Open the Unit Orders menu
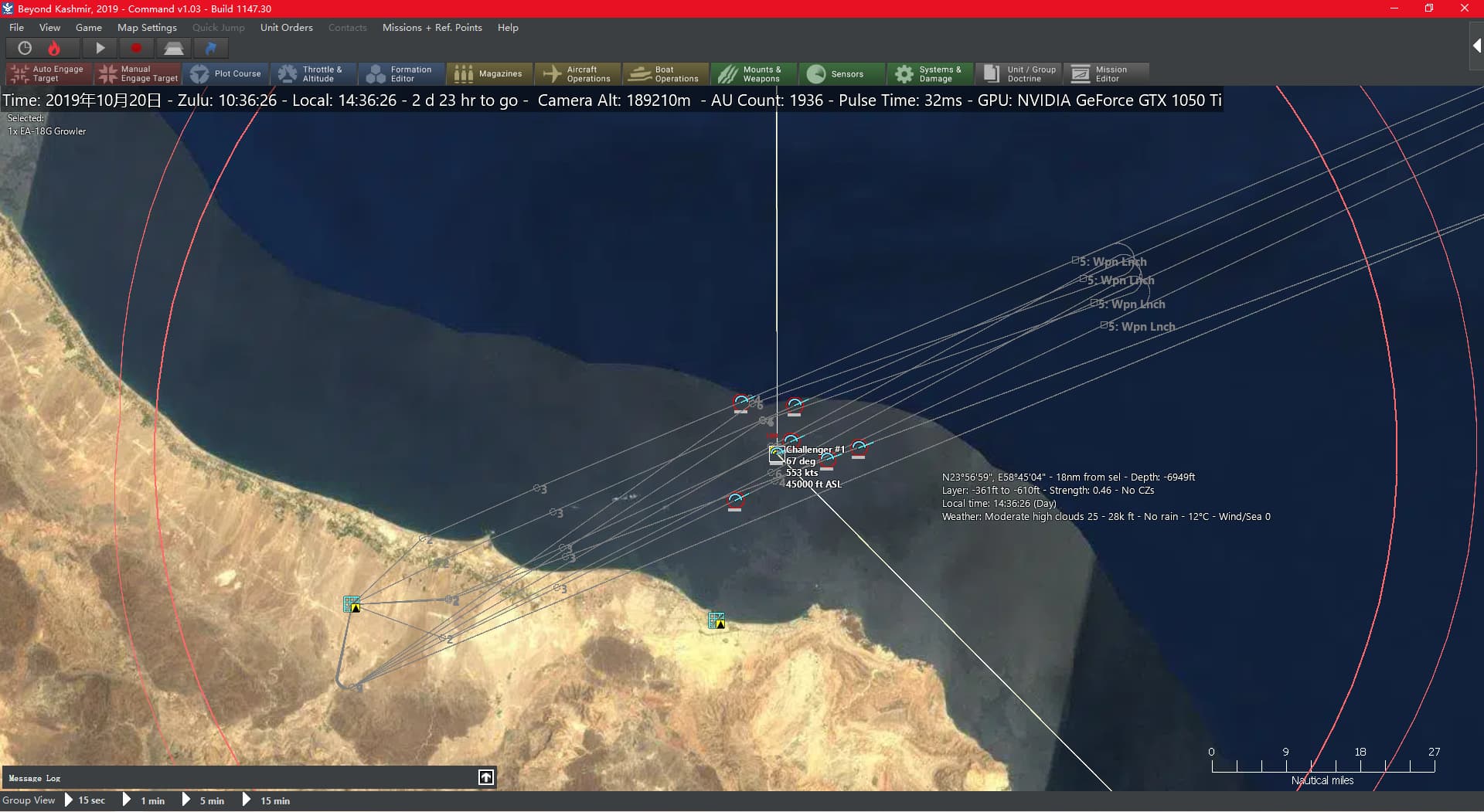 click(x=286, y=28)
